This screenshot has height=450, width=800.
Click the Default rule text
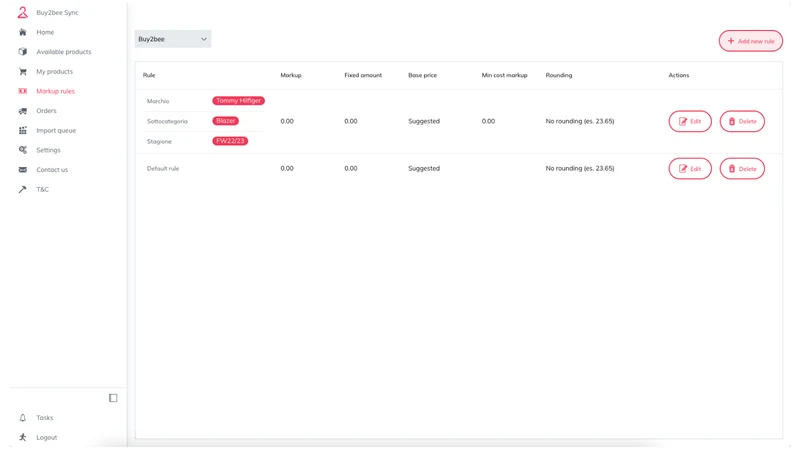point(163,168)
